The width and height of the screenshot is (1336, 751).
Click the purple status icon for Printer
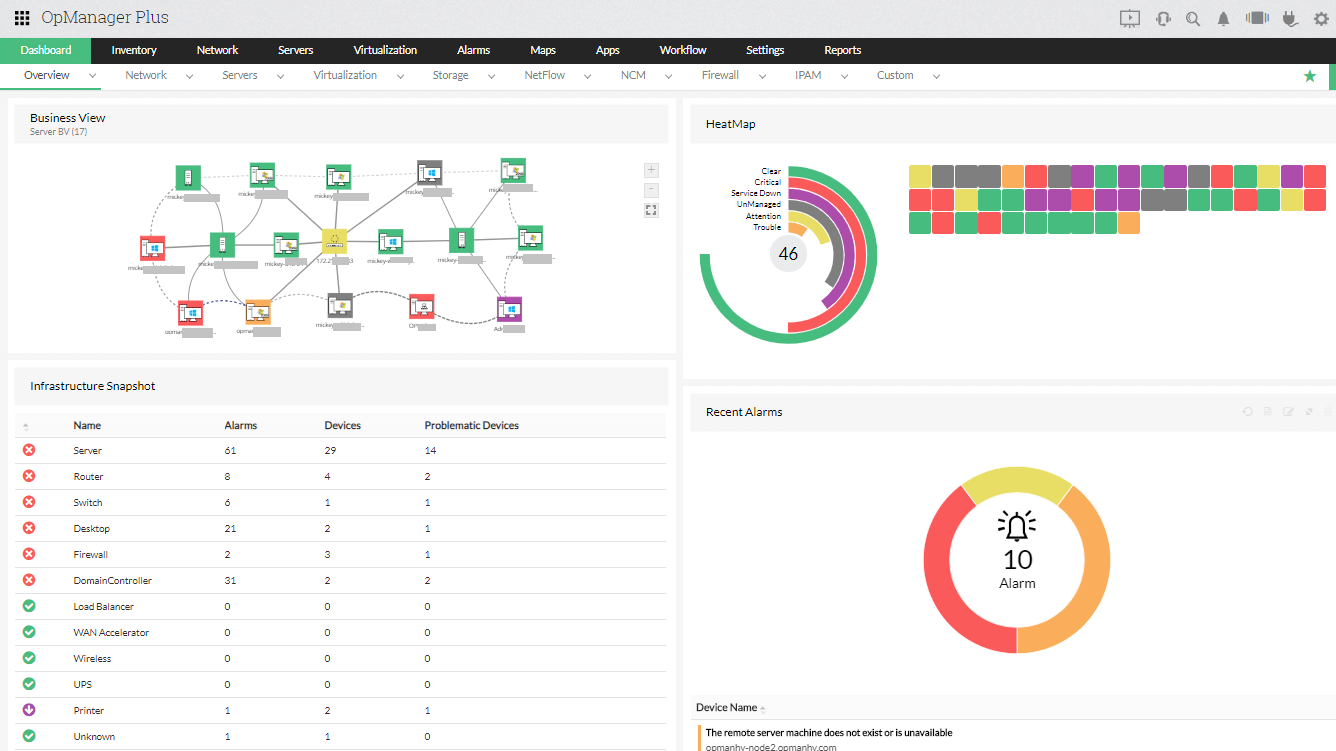click(x=29, y=710)
